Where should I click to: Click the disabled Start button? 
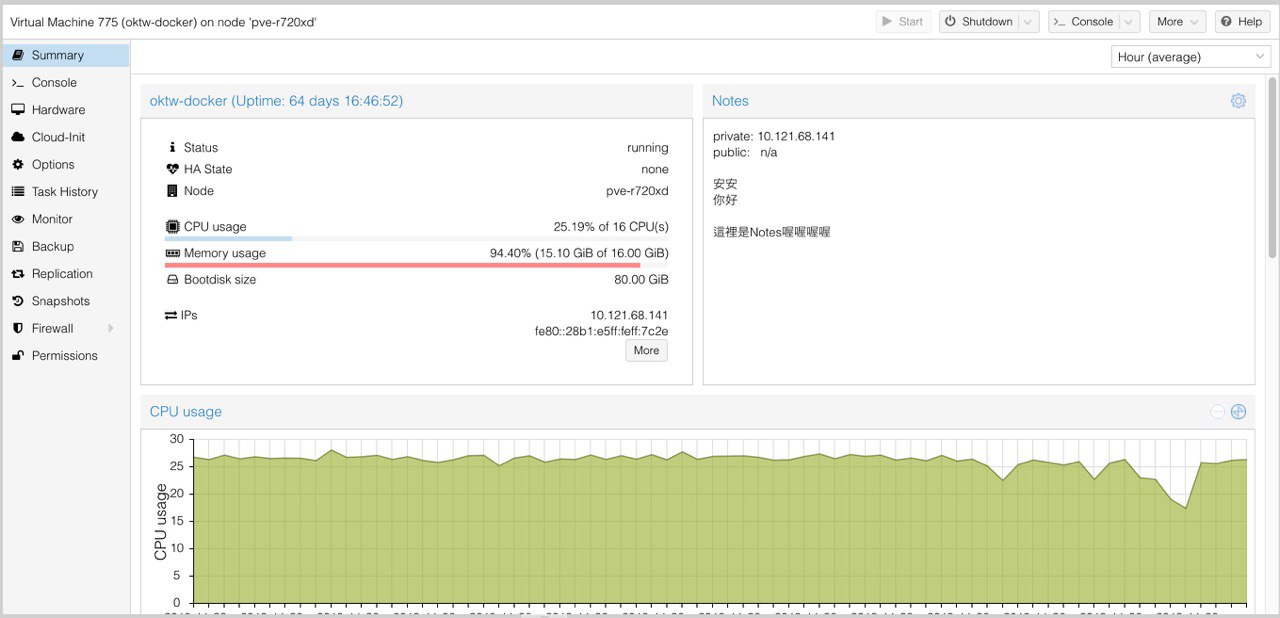[x=903, y=22]
